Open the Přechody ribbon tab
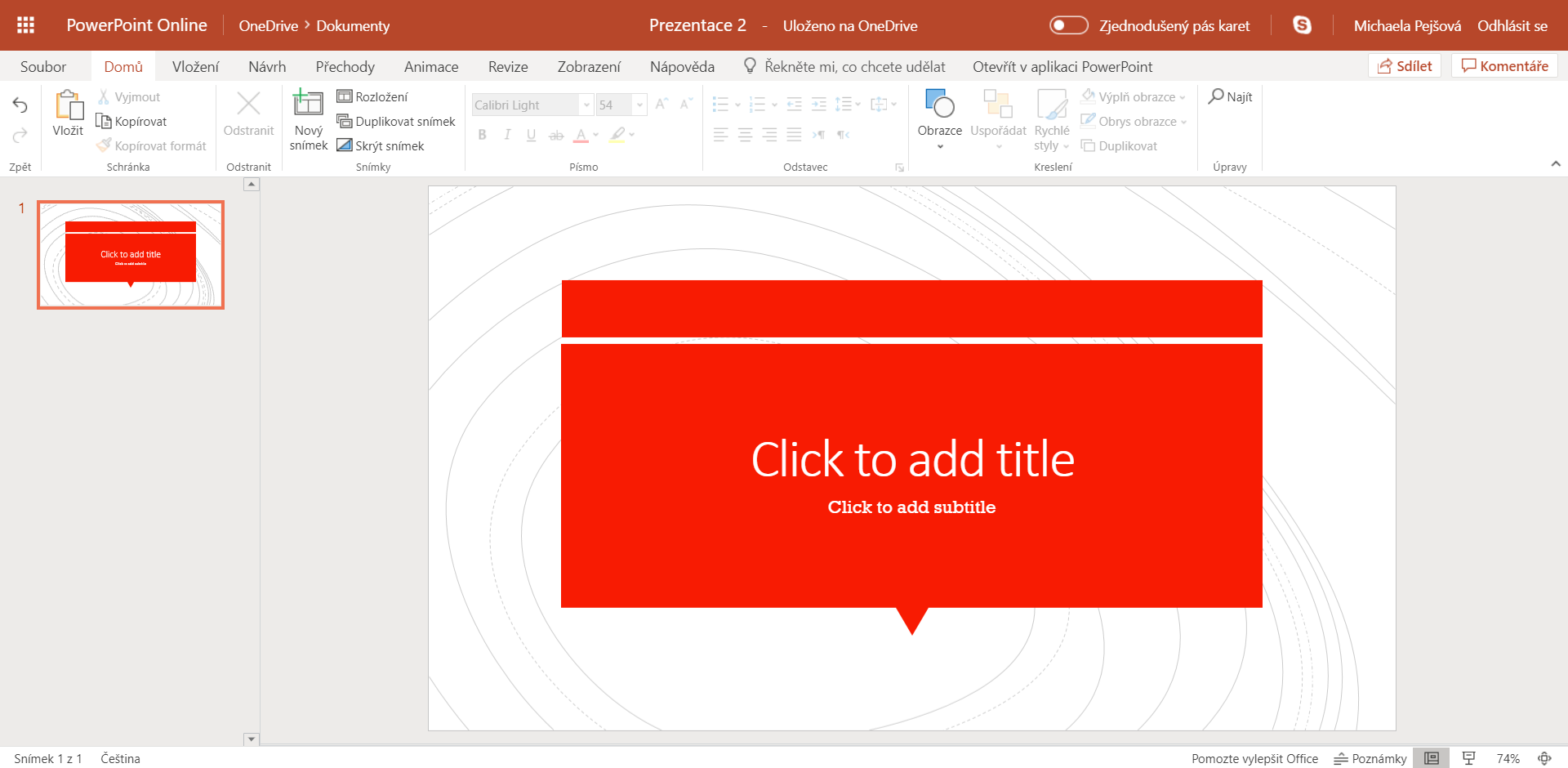Screen dimensions: 1568x768 (345, 66)
